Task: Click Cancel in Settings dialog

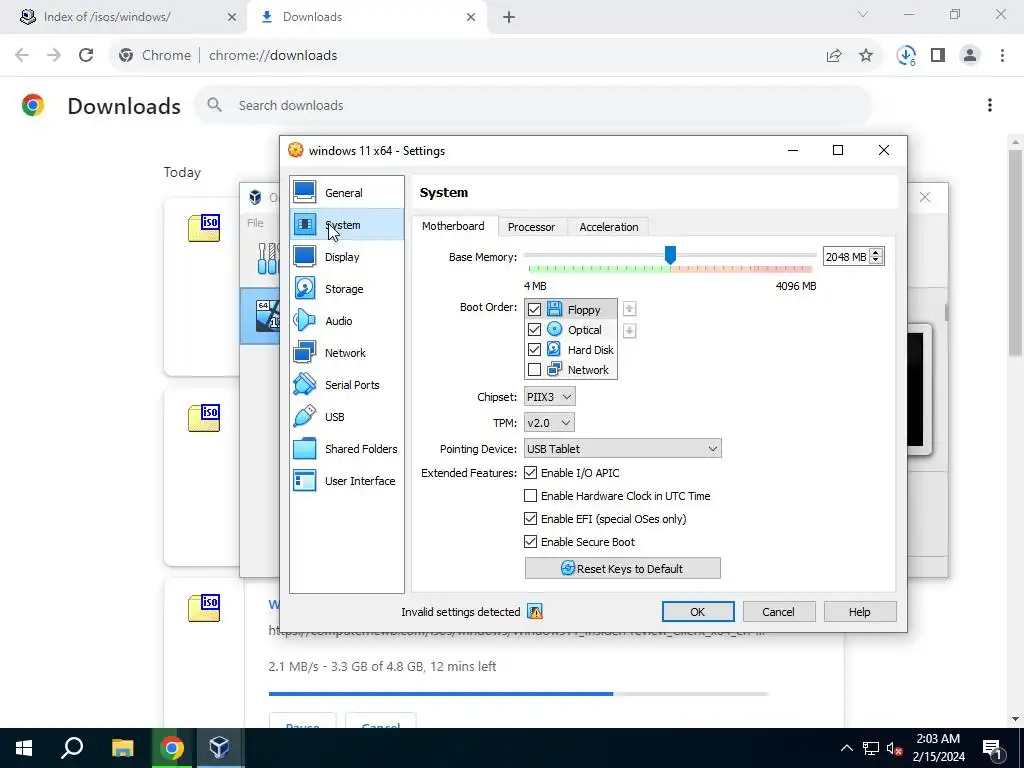Action: pos(778,612)
